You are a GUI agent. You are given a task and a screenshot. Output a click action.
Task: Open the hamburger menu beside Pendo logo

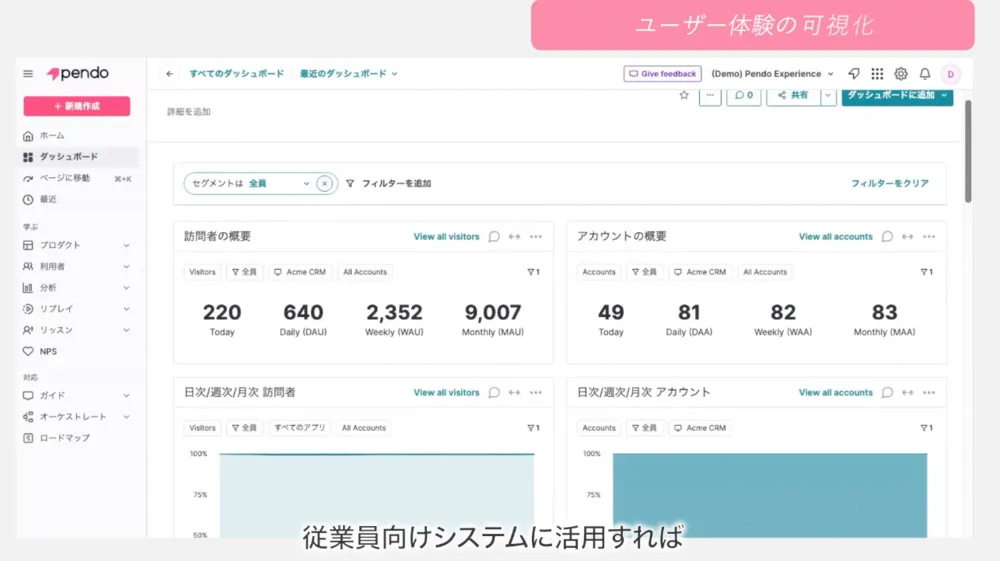pyautogui.click(x=28, y=74)
